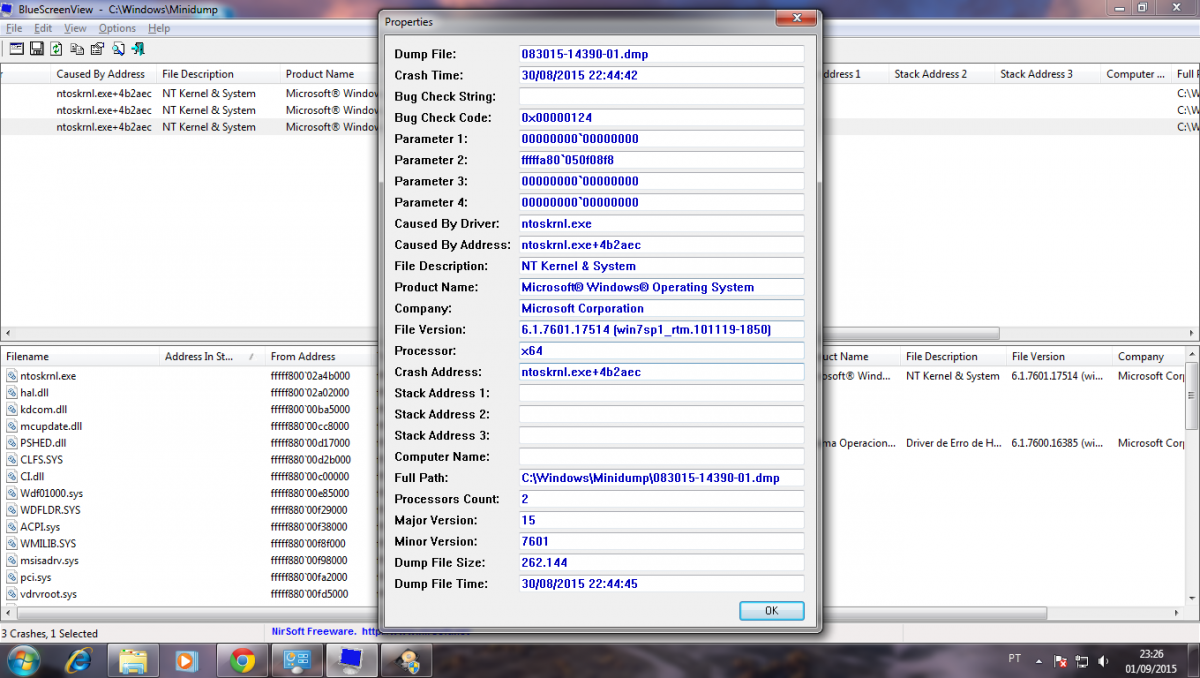
Task: Click the Caused By Driver value field
Action: (661, 224)
